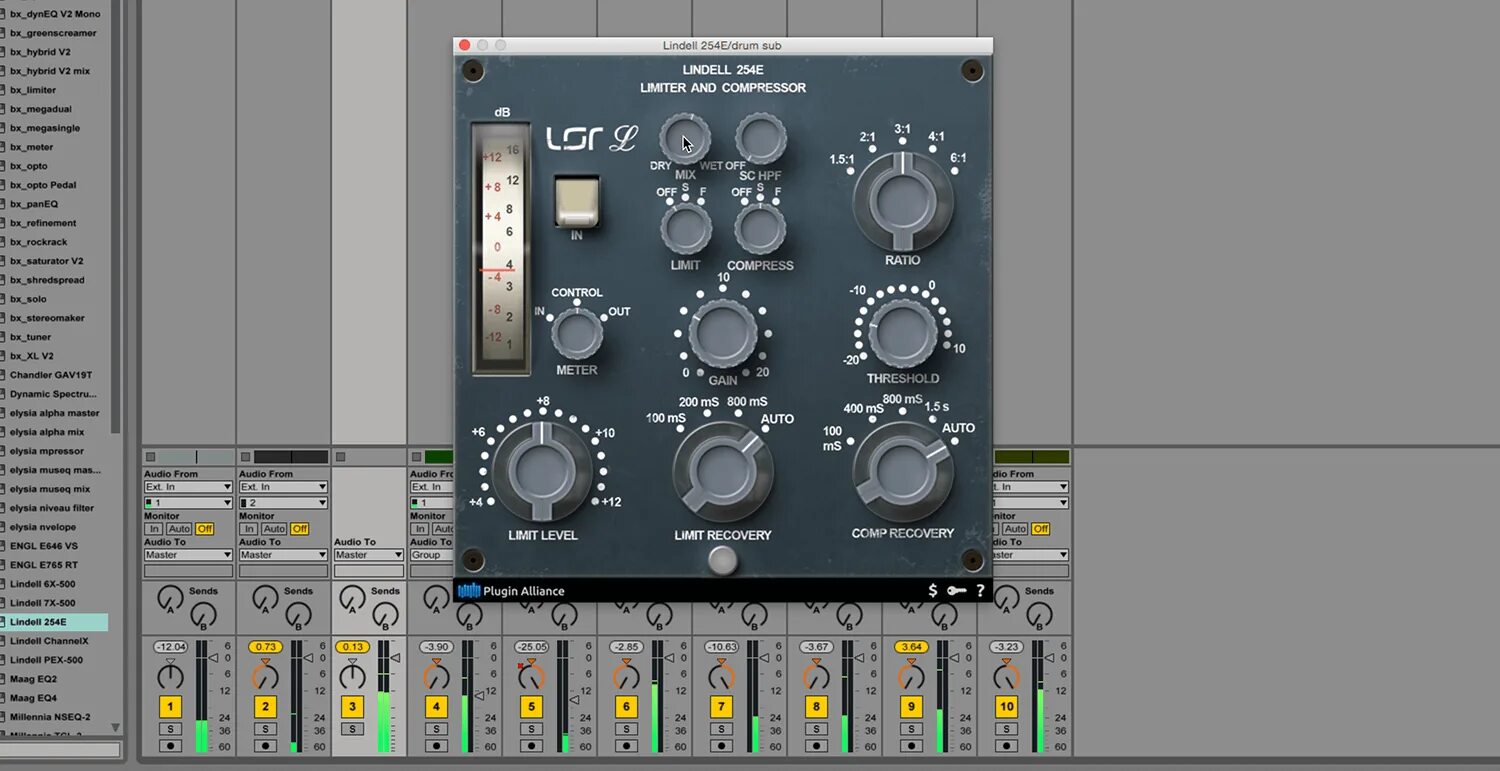Viewport: 1500px width, 771px height.
Task: Toggle track 1 activator button
Action: 170,707
